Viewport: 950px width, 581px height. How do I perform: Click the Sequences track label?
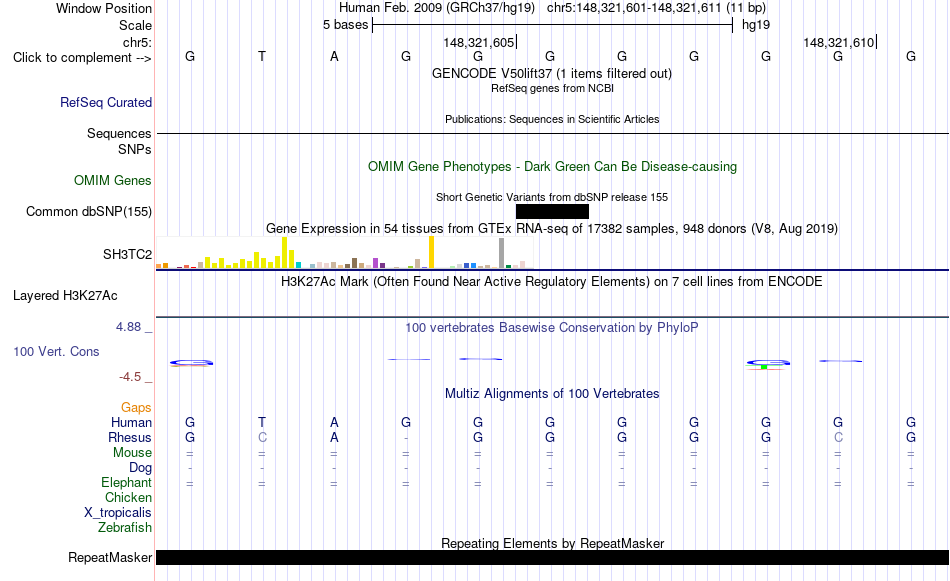tap(119, 133)
